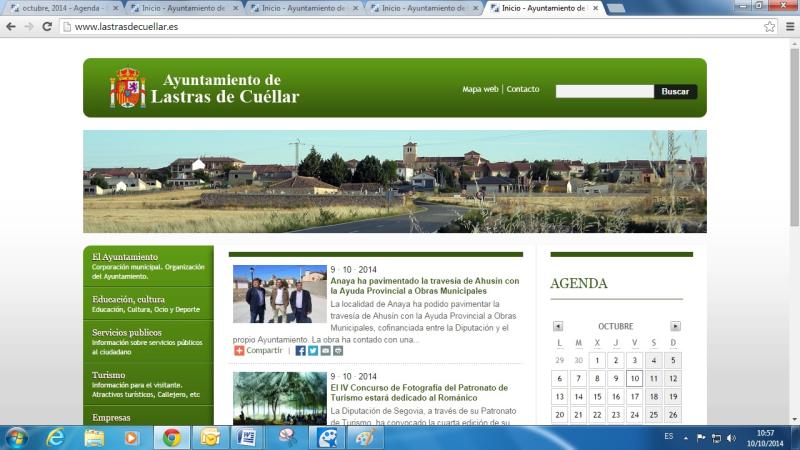This screenshot has height=450, width=800.
Task: Open the IV Concurso de Fotografía thumbnail
Action: [x=280, y=398]
